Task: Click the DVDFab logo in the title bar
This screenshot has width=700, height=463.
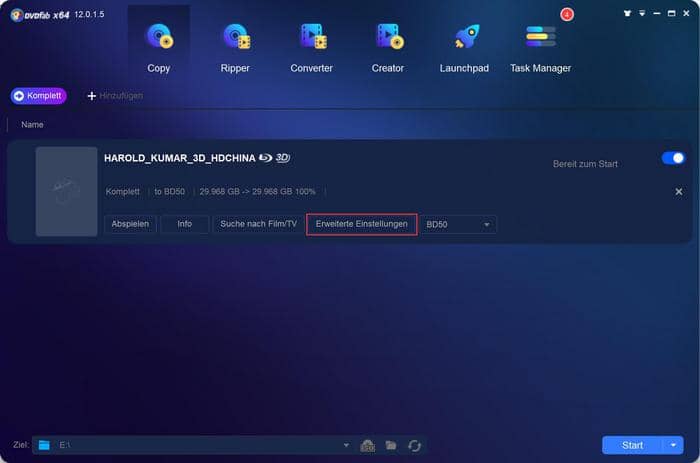Action: (x=40, y=15)
